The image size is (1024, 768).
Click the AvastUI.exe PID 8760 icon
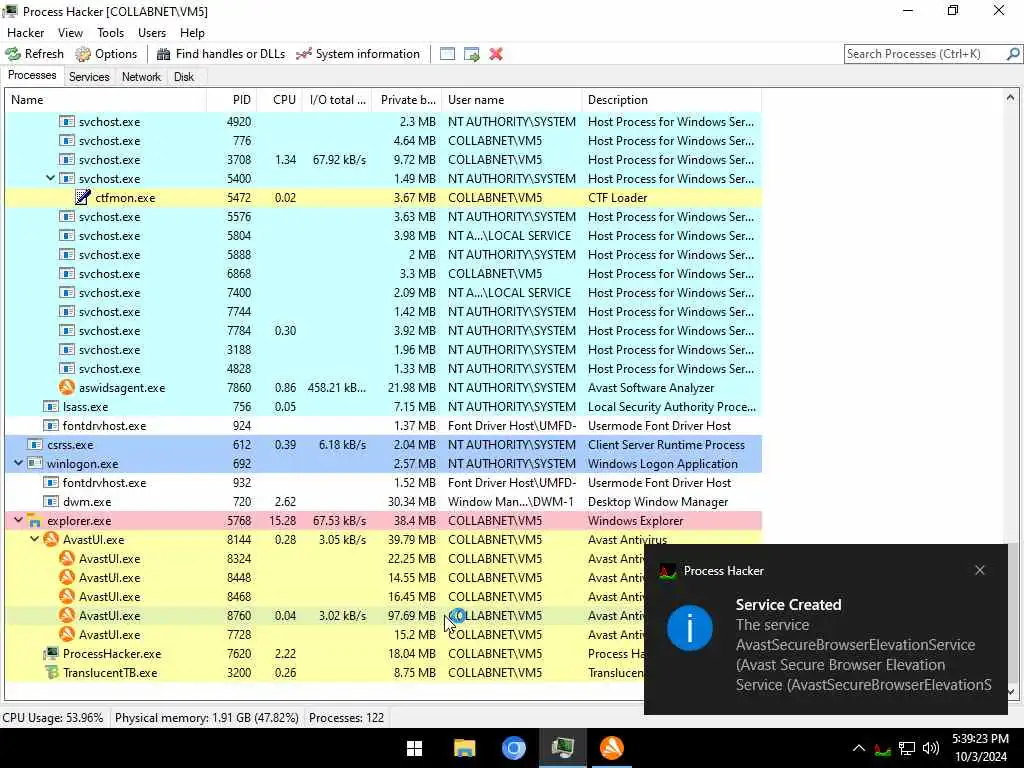click(x=67, y=615)
